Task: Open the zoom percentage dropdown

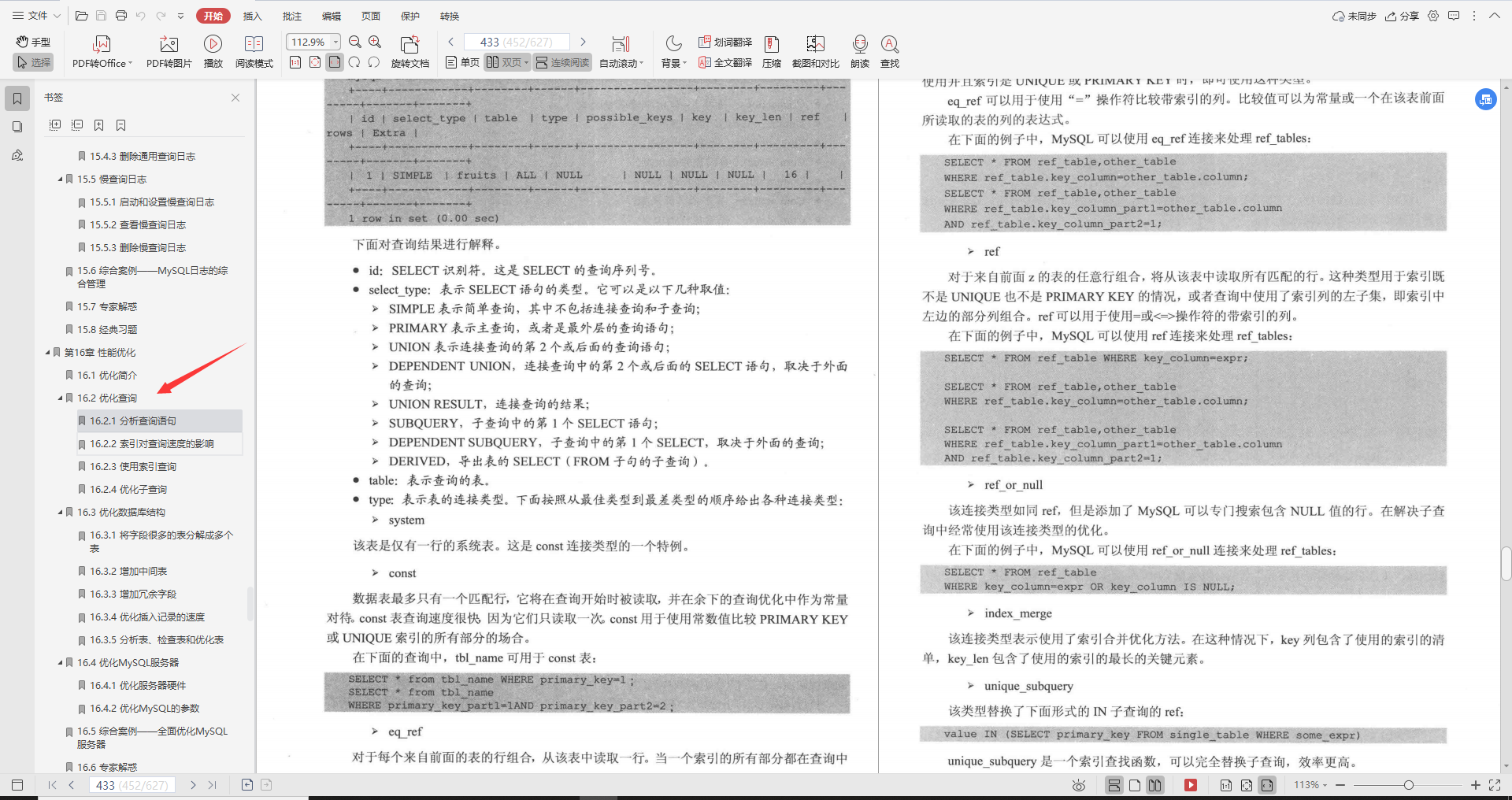Action: (334, 41)
